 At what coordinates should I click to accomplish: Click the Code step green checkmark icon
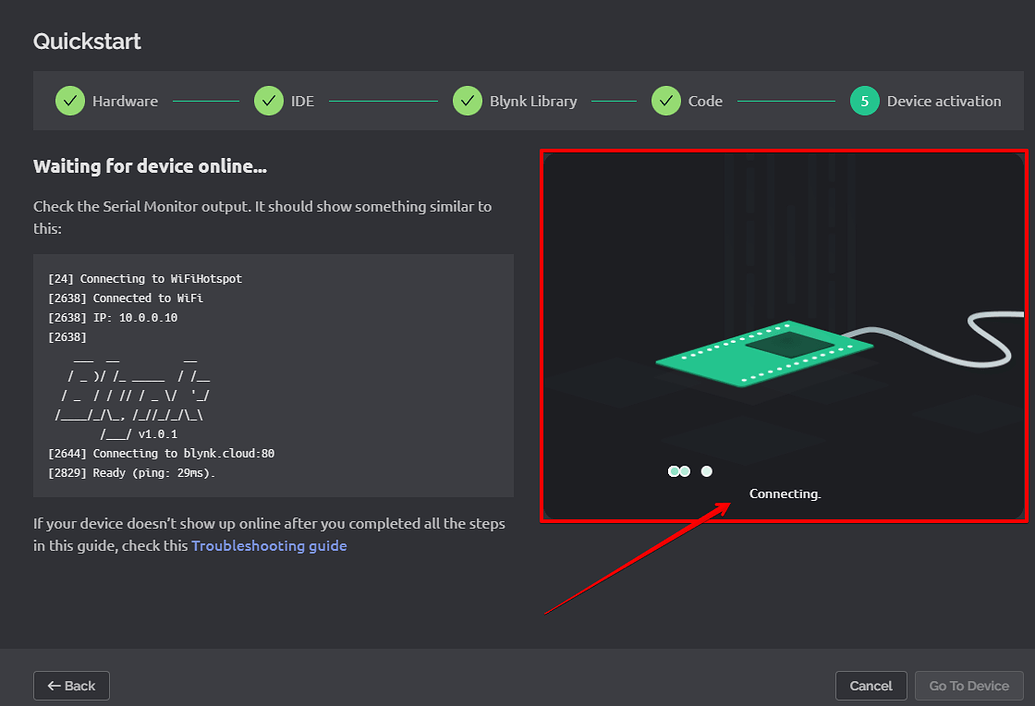click(666, 101)
